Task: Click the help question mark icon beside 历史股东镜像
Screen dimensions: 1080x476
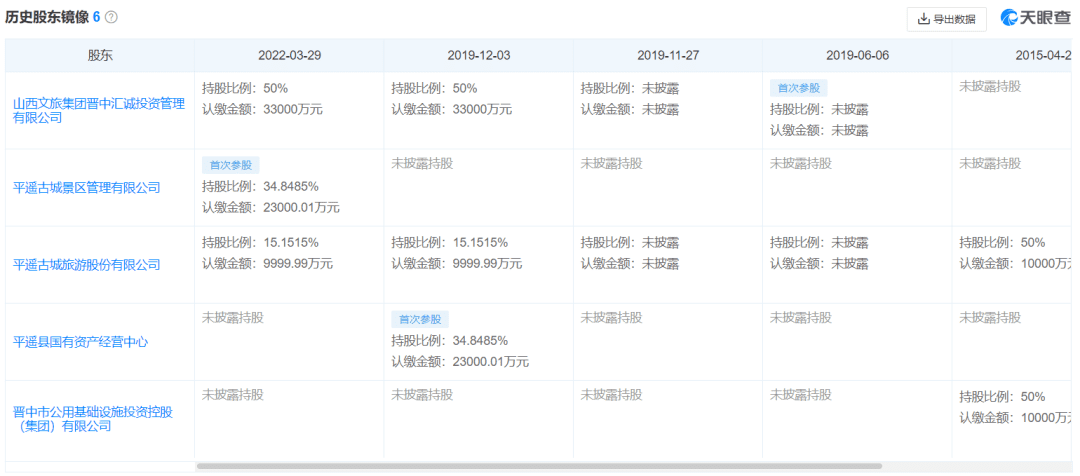Action: click(x=111, y=17)
